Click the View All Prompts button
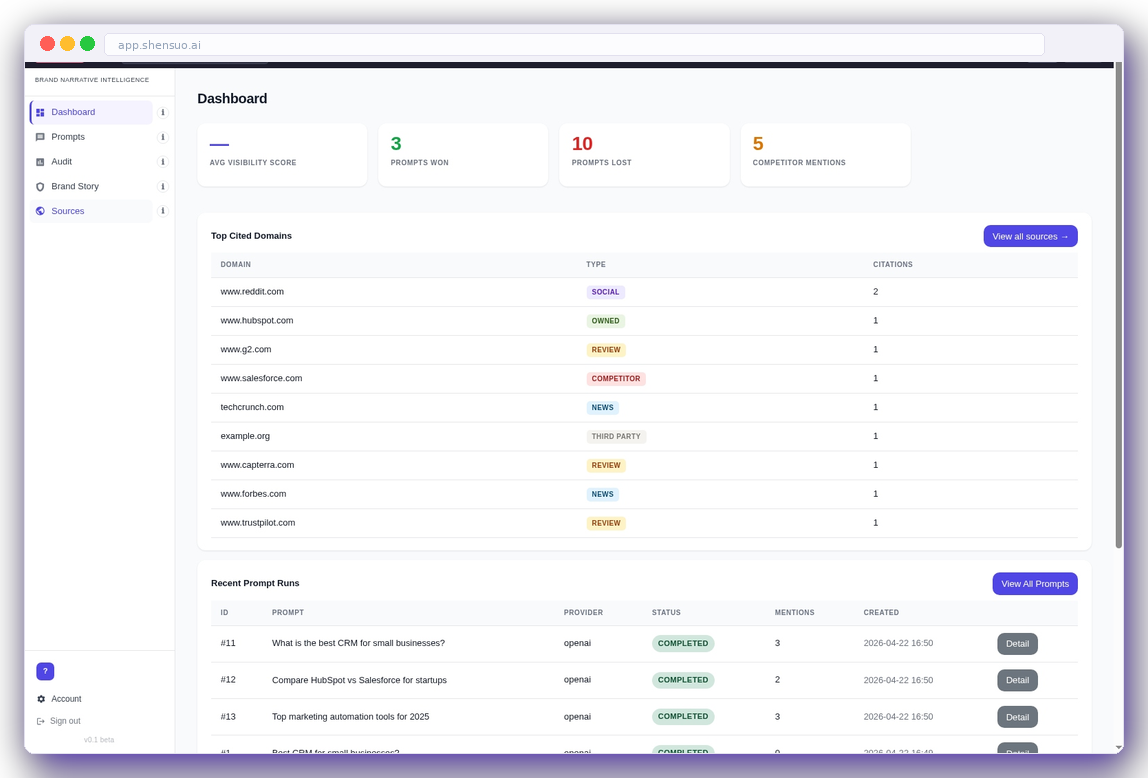This screenshot has height=778, width=1148. tap(1035, 583)
